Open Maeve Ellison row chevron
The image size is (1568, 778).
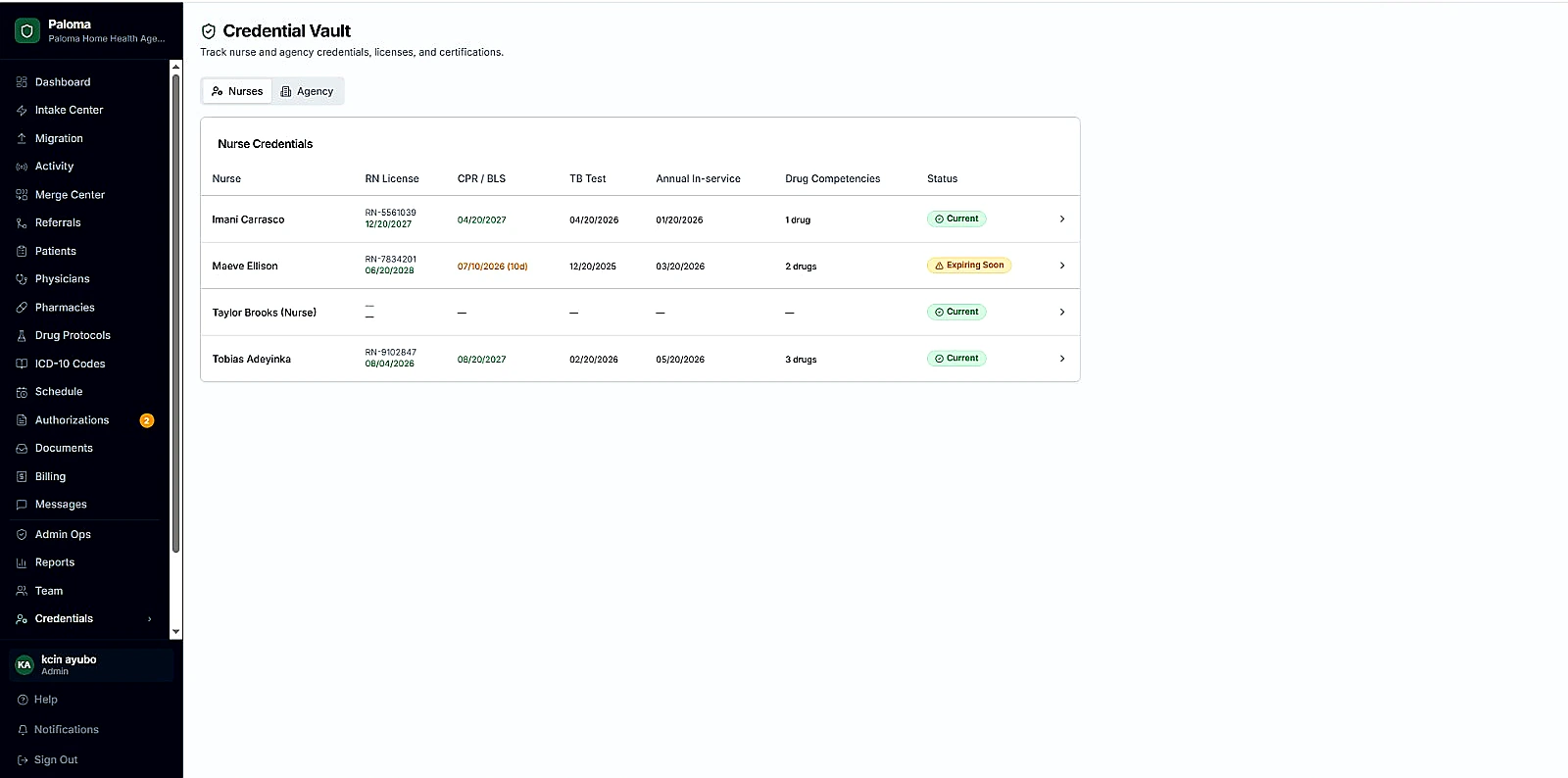point(1062,266)
